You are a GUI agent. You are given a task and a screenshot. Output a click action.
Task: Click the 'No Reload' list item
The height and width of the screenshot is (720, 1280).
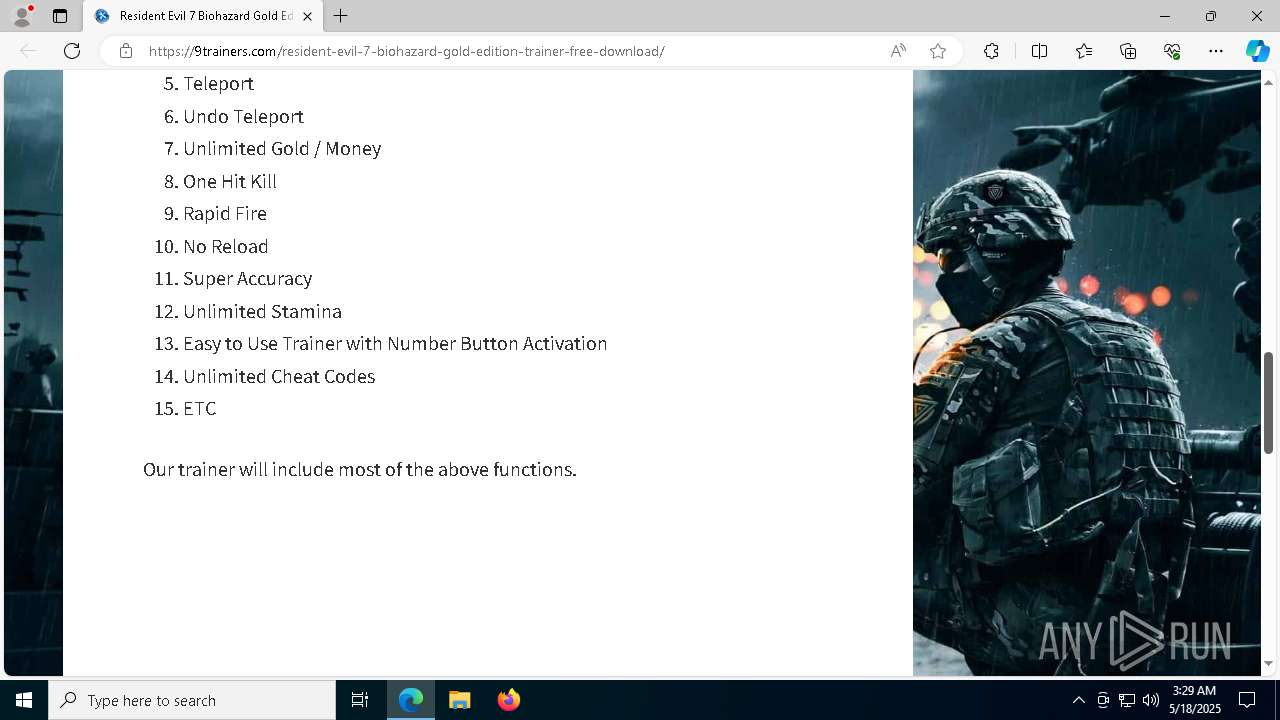click(226, 247)
